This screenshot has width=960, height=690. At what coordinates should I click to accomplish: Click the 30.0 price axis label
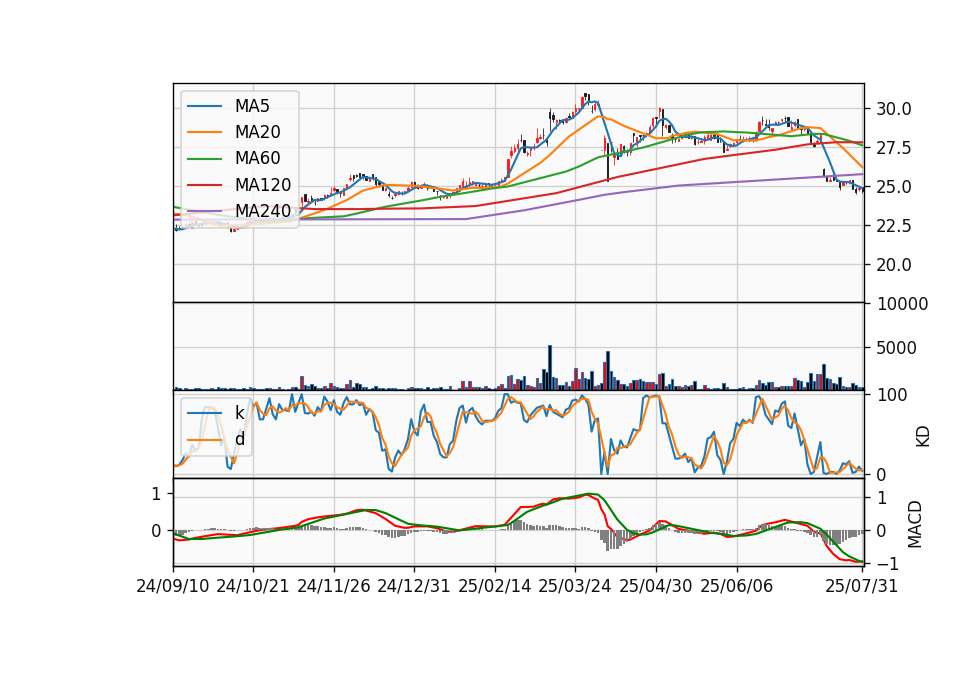(x=894, y=109)
